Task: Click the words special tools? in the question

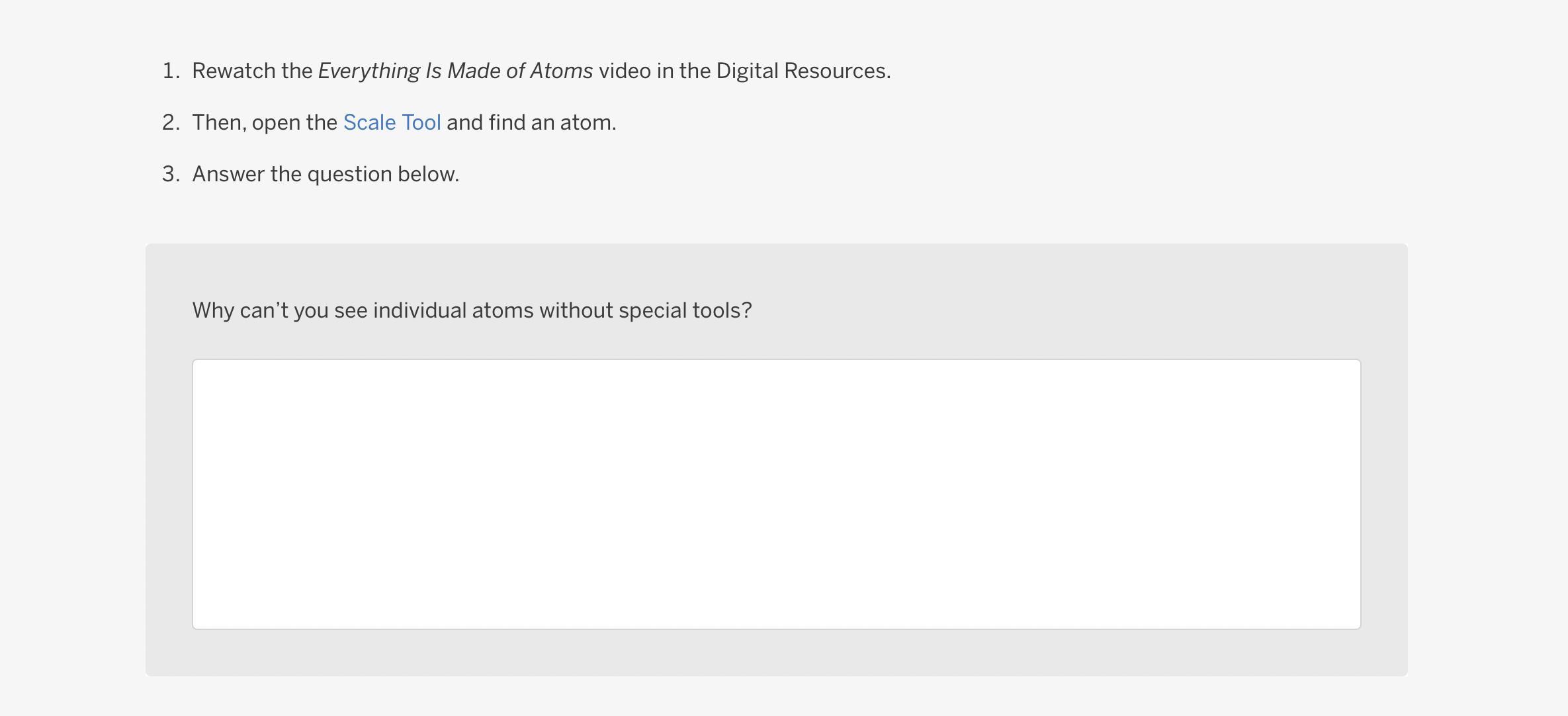Action: point(685,310)
